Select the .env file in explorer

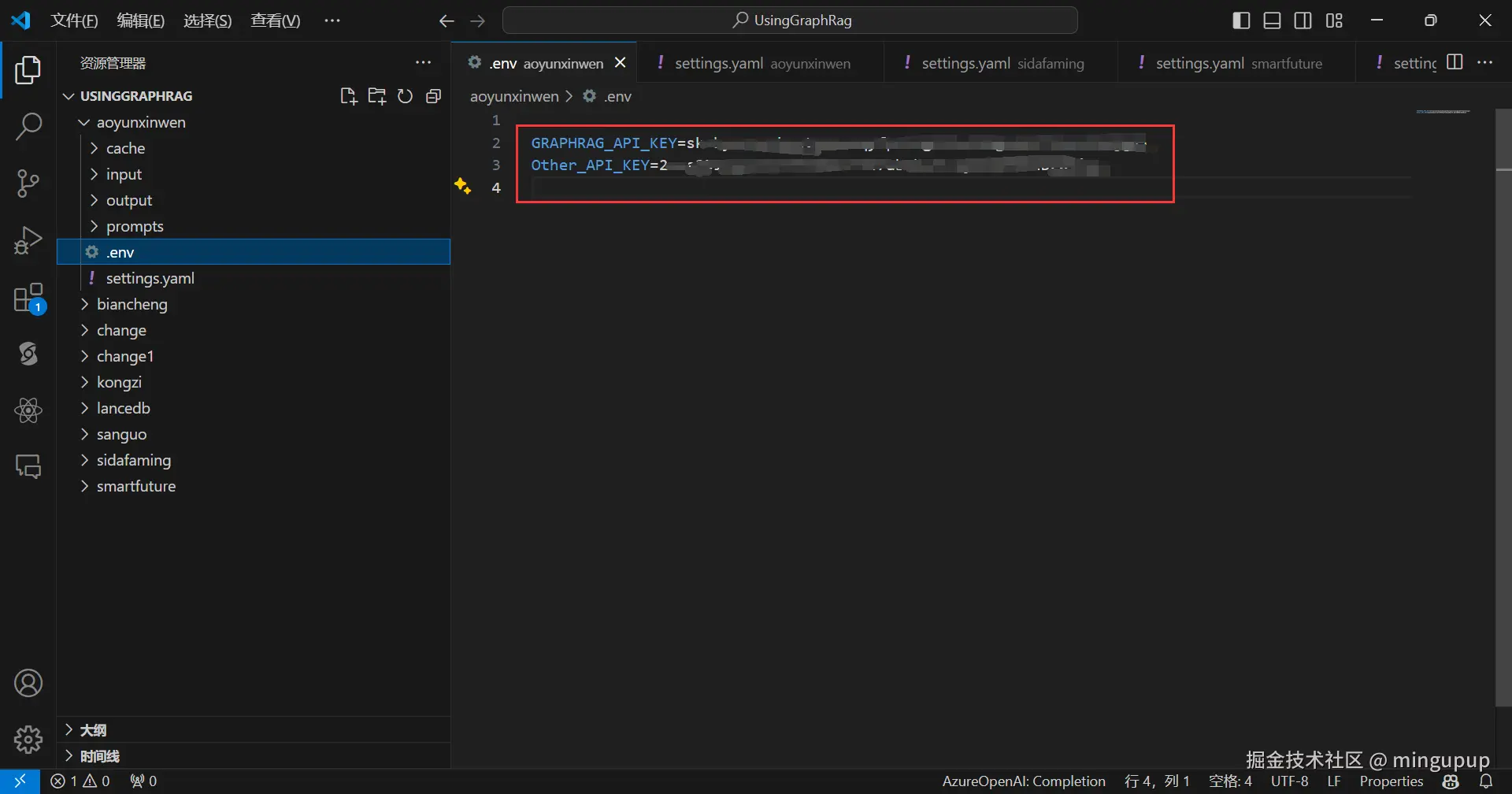(254, 252)
